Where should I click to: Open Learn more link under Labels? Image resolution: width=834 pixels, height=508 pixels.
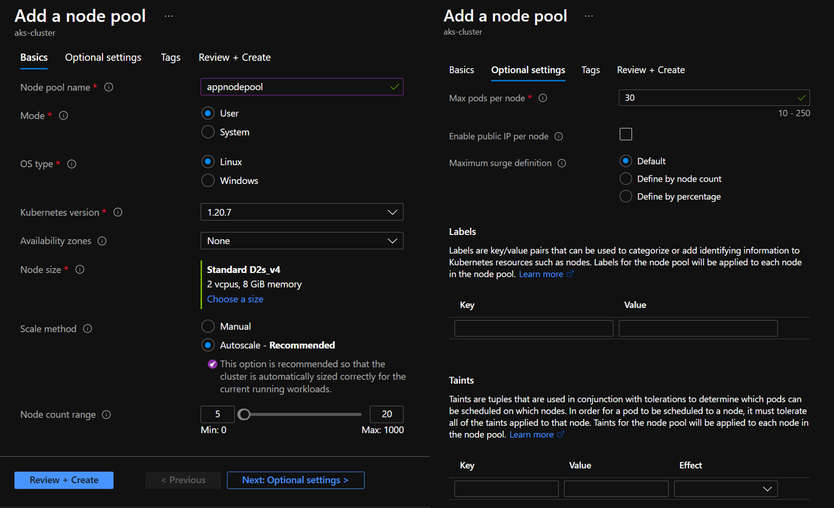541,274
